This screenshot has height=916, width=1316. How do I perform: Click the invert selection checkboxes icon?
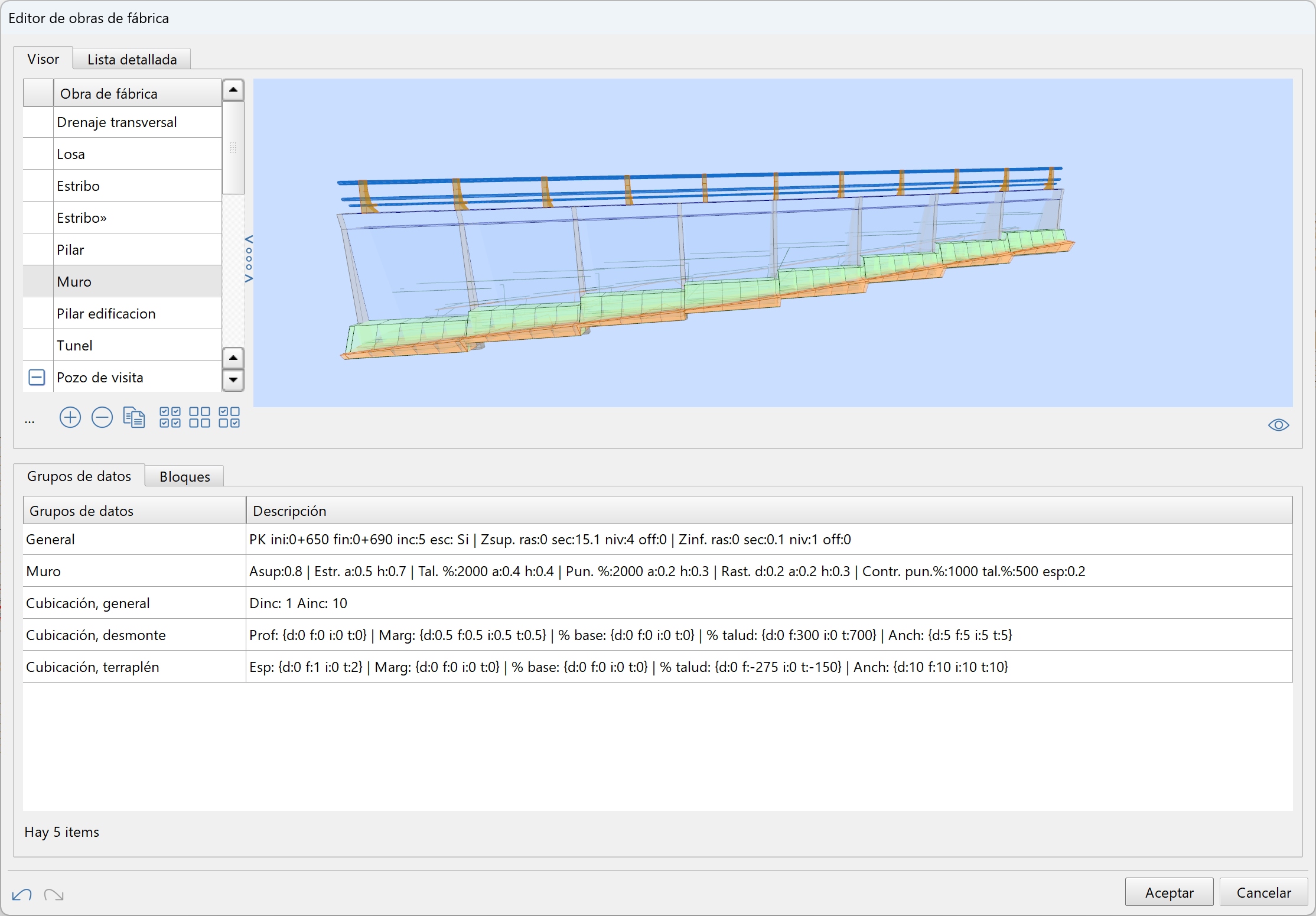[229, 417]
